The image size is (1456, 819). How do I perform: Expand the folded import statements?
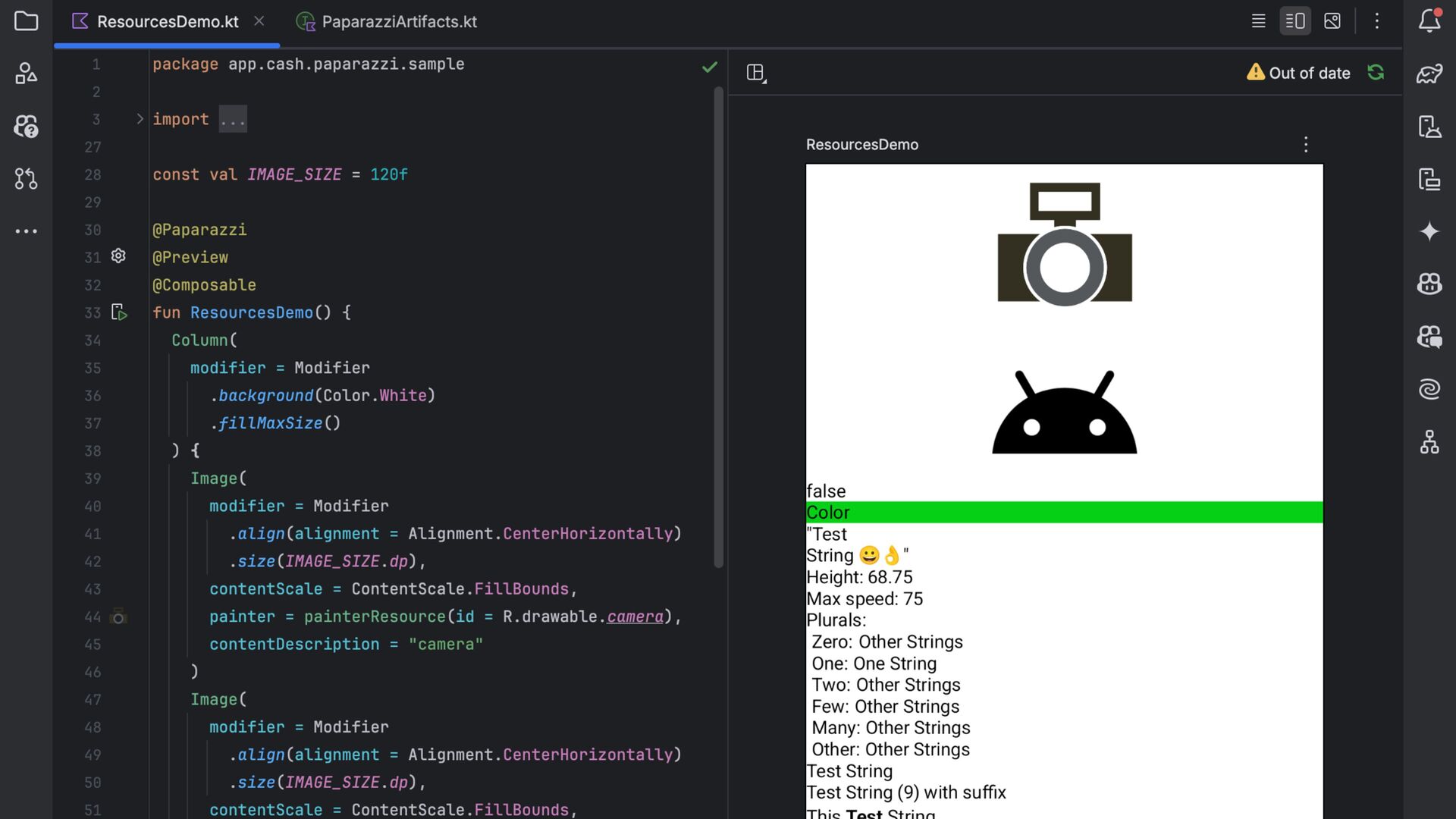click(140, 119)
